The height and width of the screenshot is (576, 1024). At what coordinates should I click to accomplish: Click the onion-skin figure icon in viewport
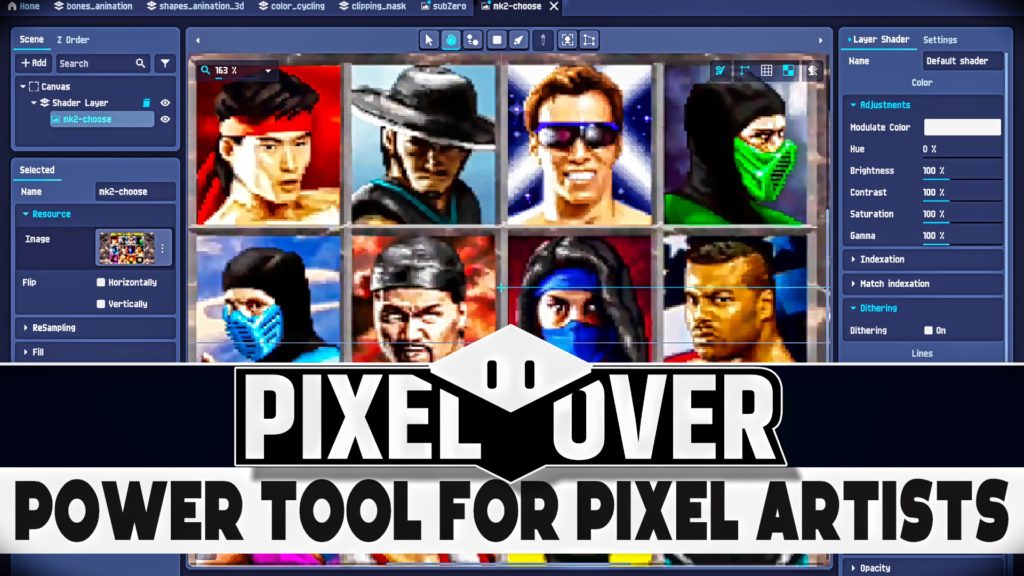[812, 71]
